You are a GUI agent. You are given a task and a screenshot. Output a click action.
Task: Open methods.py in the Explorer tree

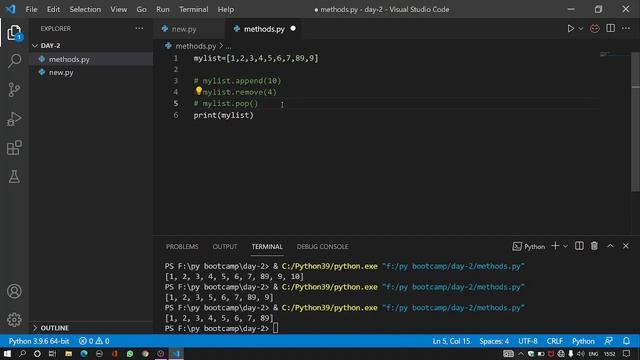click(91, 59)
